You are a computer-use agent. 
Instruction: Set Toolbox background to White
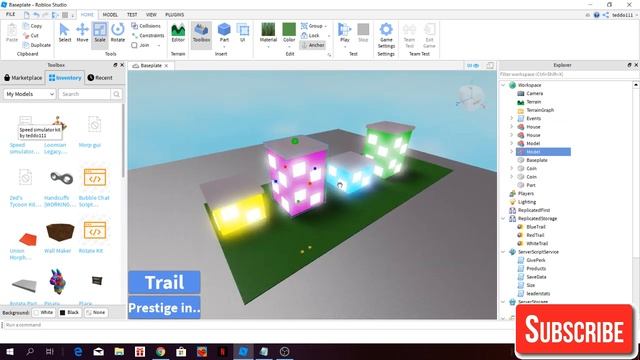pyautogui.click(x=43, y=313)
